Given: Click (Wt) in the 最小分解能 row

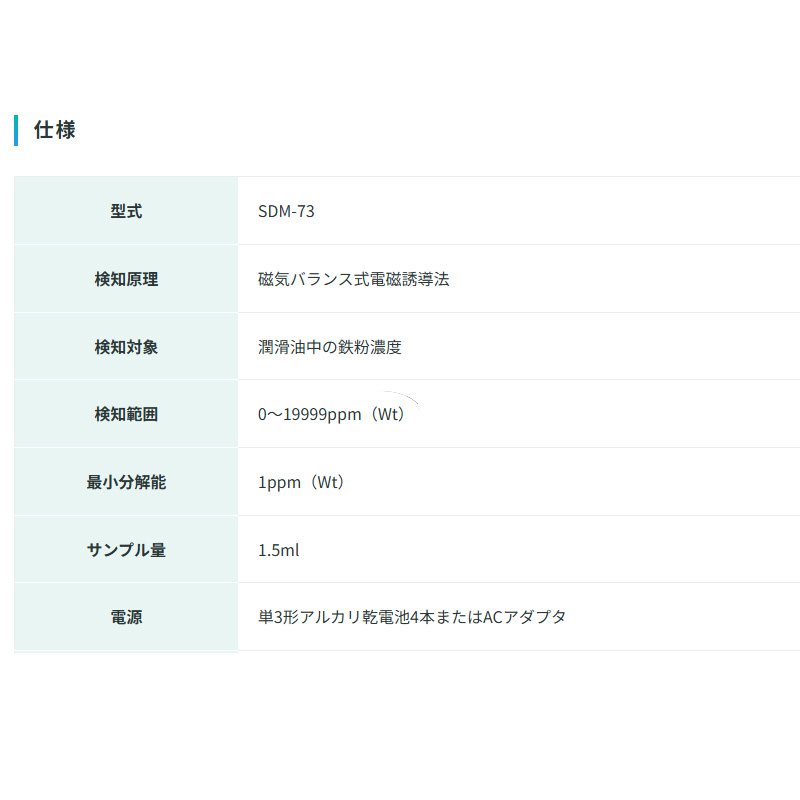Looking at the screenshot, I should coord(327,482).
